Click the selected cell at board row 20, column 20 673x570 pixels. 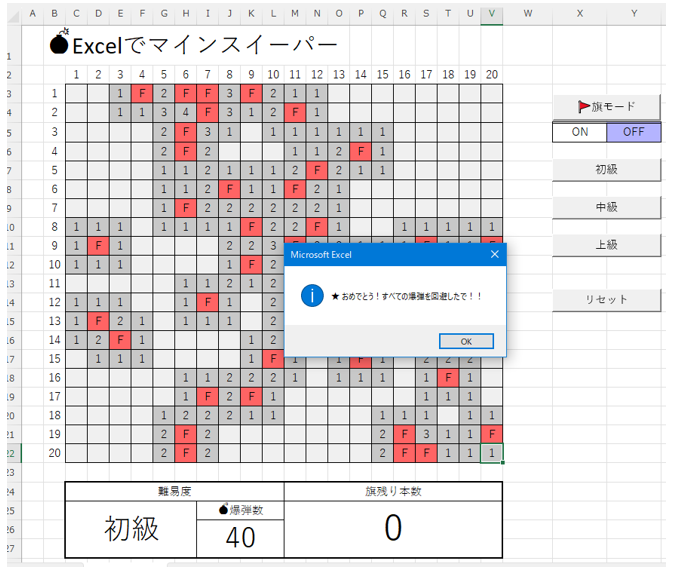(492, 453)
